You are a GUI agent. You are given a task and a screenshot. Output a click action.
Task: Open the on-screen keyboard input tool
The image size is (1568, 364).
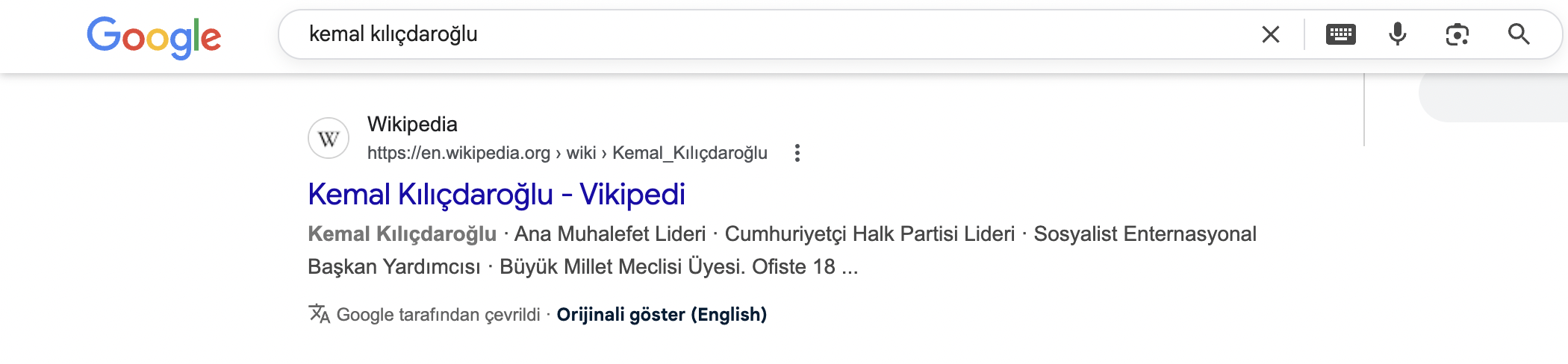(x=1340, y=34)
